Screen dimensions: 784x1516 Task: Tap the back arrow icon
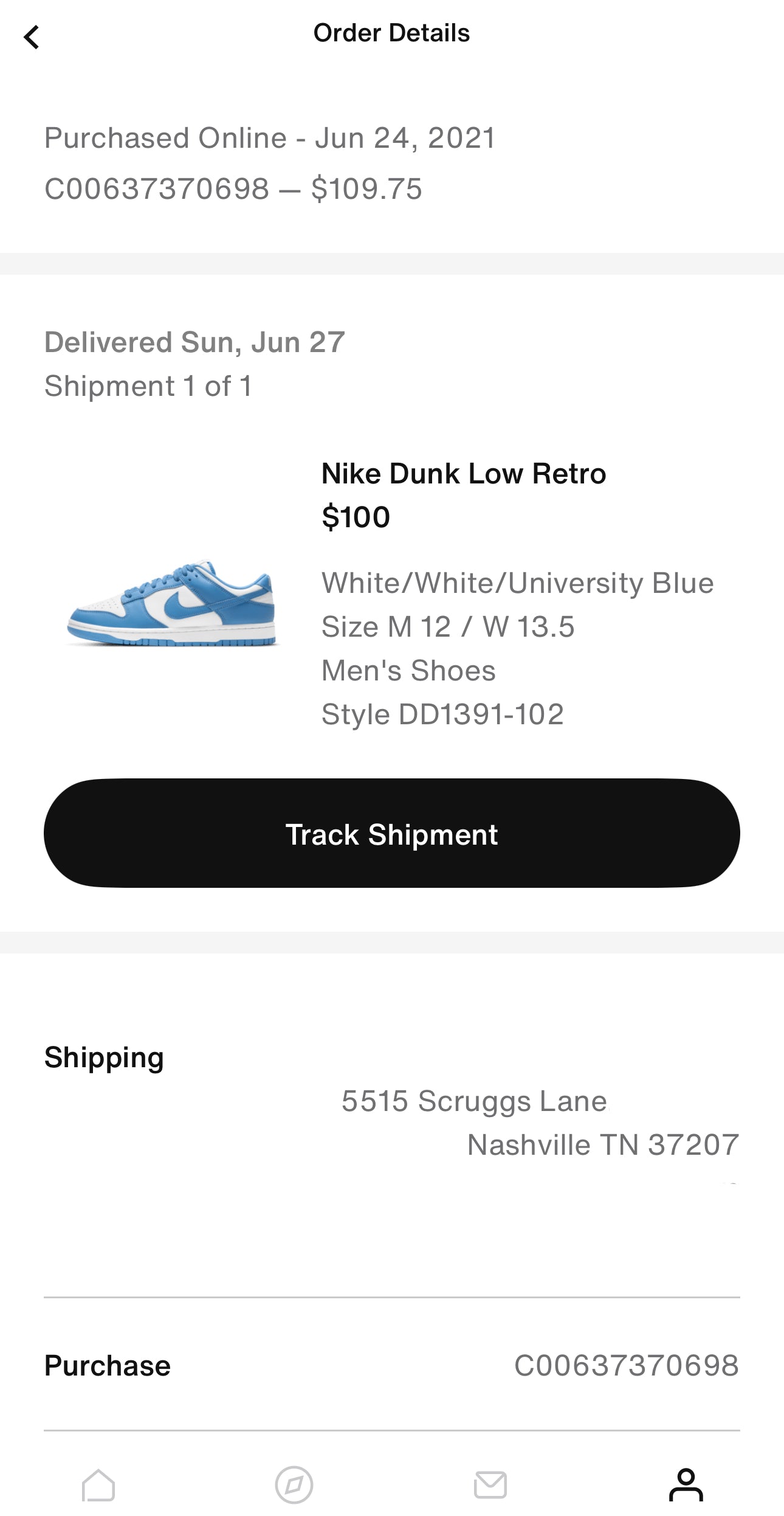[x=32, y=37]
